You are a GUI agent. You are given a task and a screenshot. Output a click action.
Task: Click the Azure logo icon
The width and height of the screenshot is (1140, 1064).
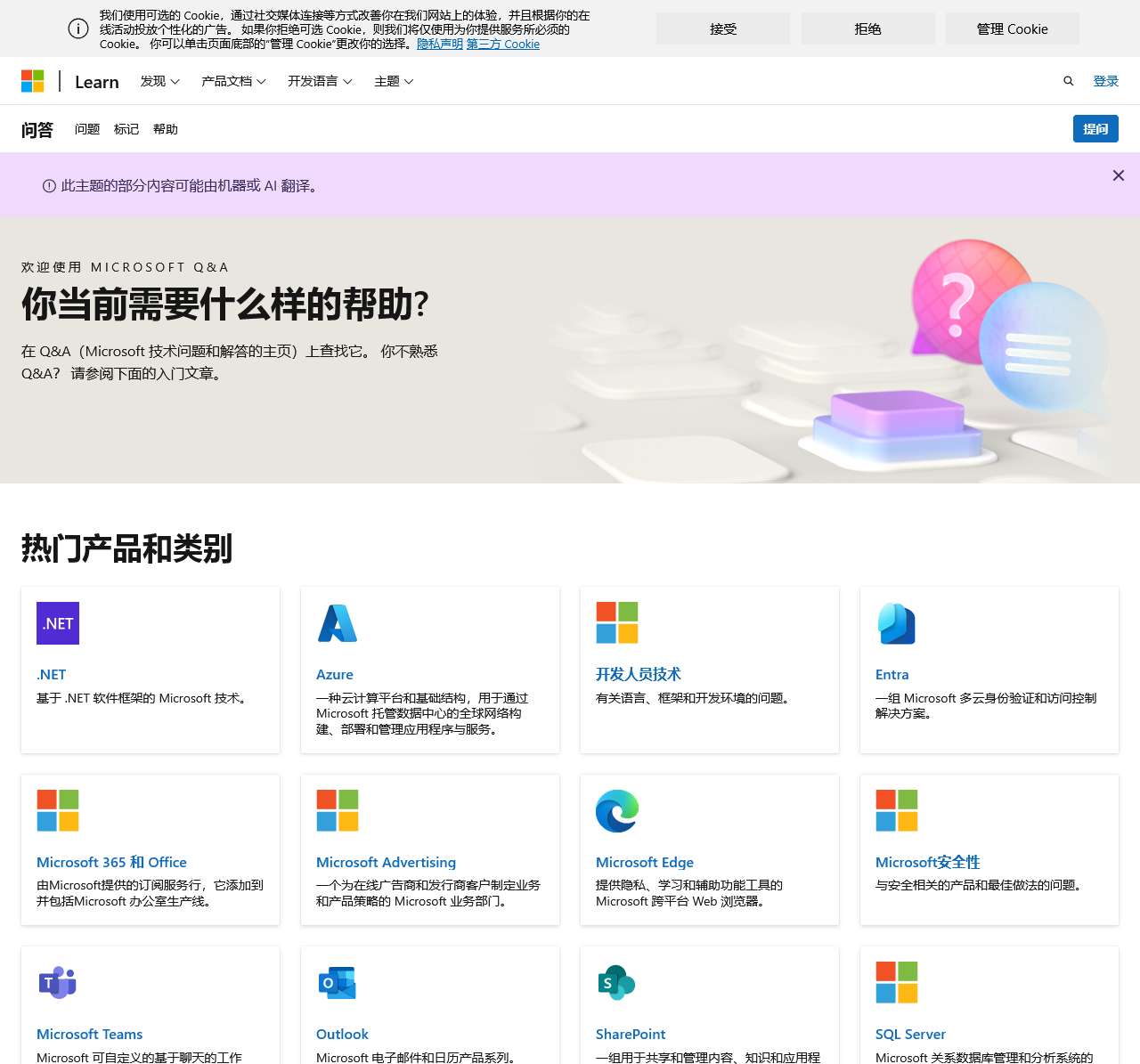coord(338,623)
